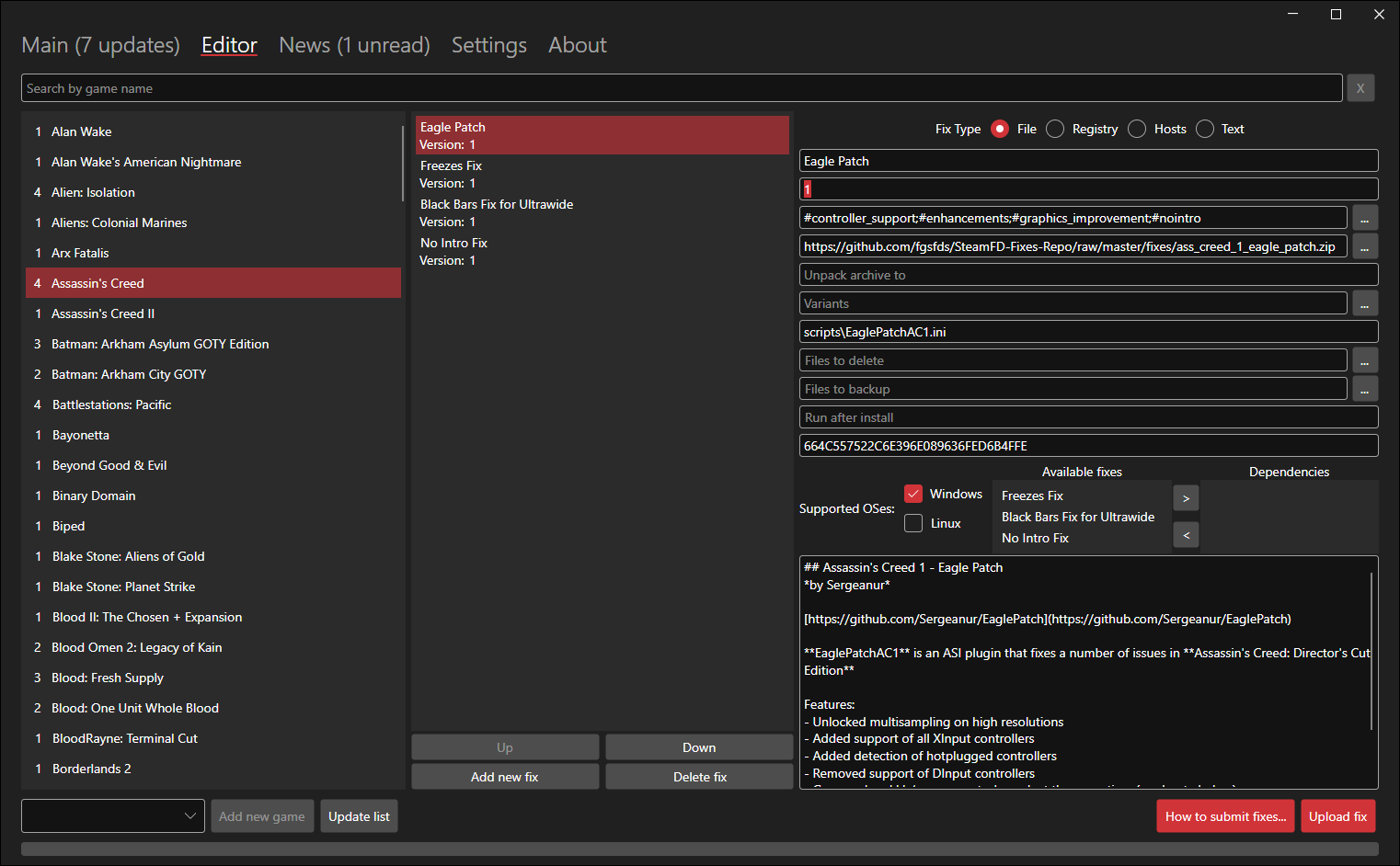Viewport: 1400px width, 866px height.
Task: Select Arx Fatalis in game list
Action: [213, 253]
